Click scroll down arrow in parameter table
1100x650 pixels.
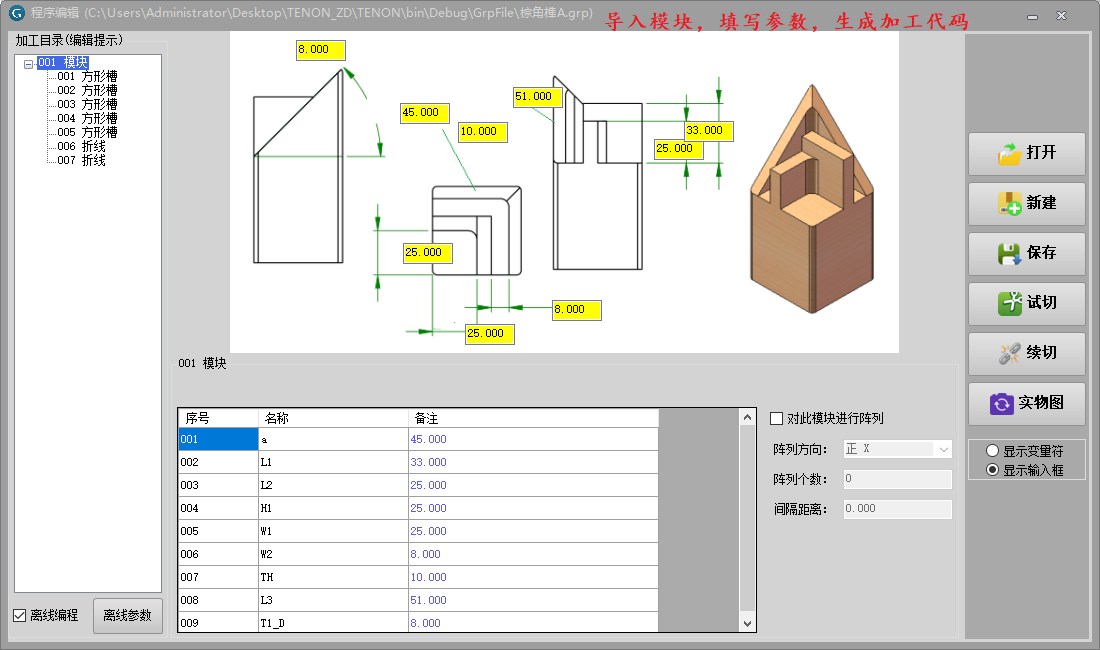[747, 623]
